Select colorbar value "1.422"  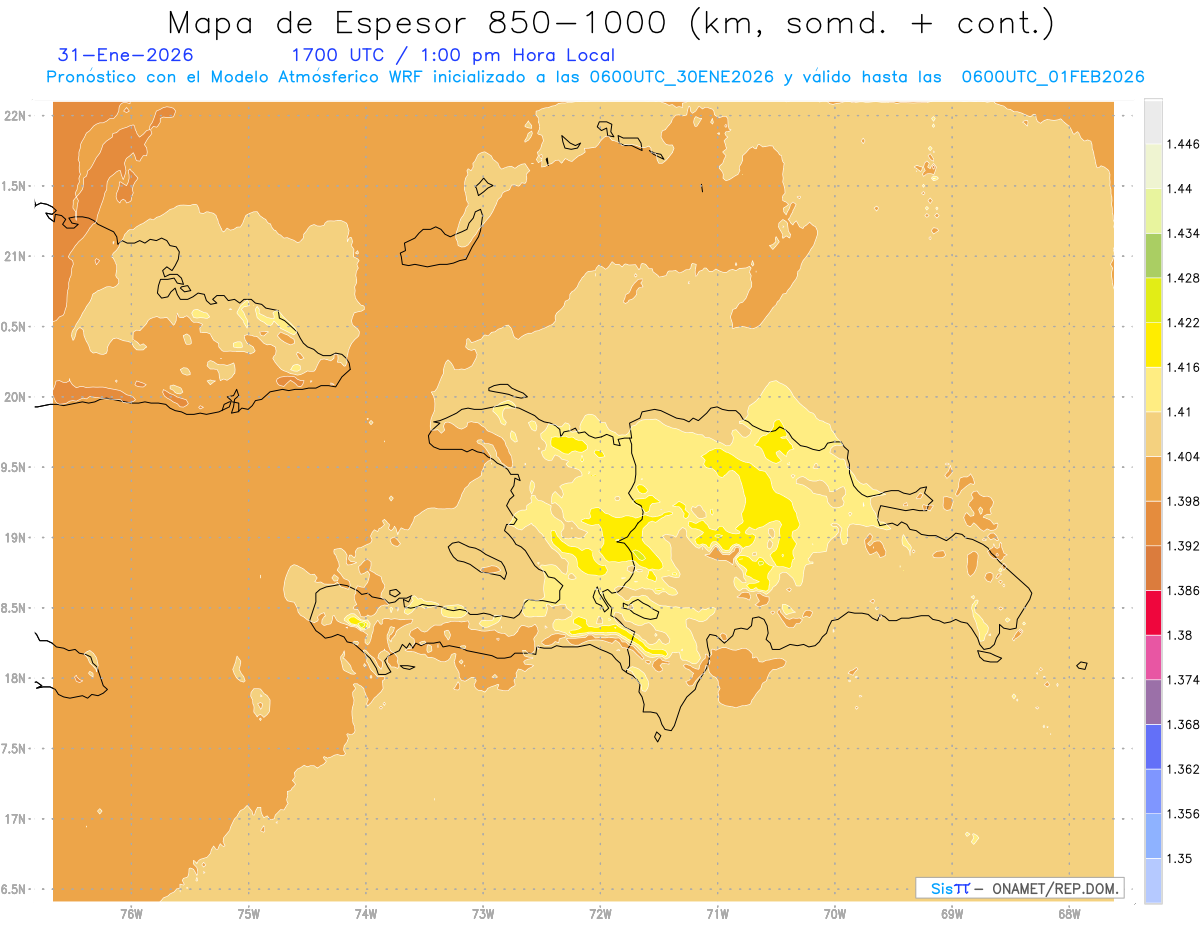click(1185, 323)
